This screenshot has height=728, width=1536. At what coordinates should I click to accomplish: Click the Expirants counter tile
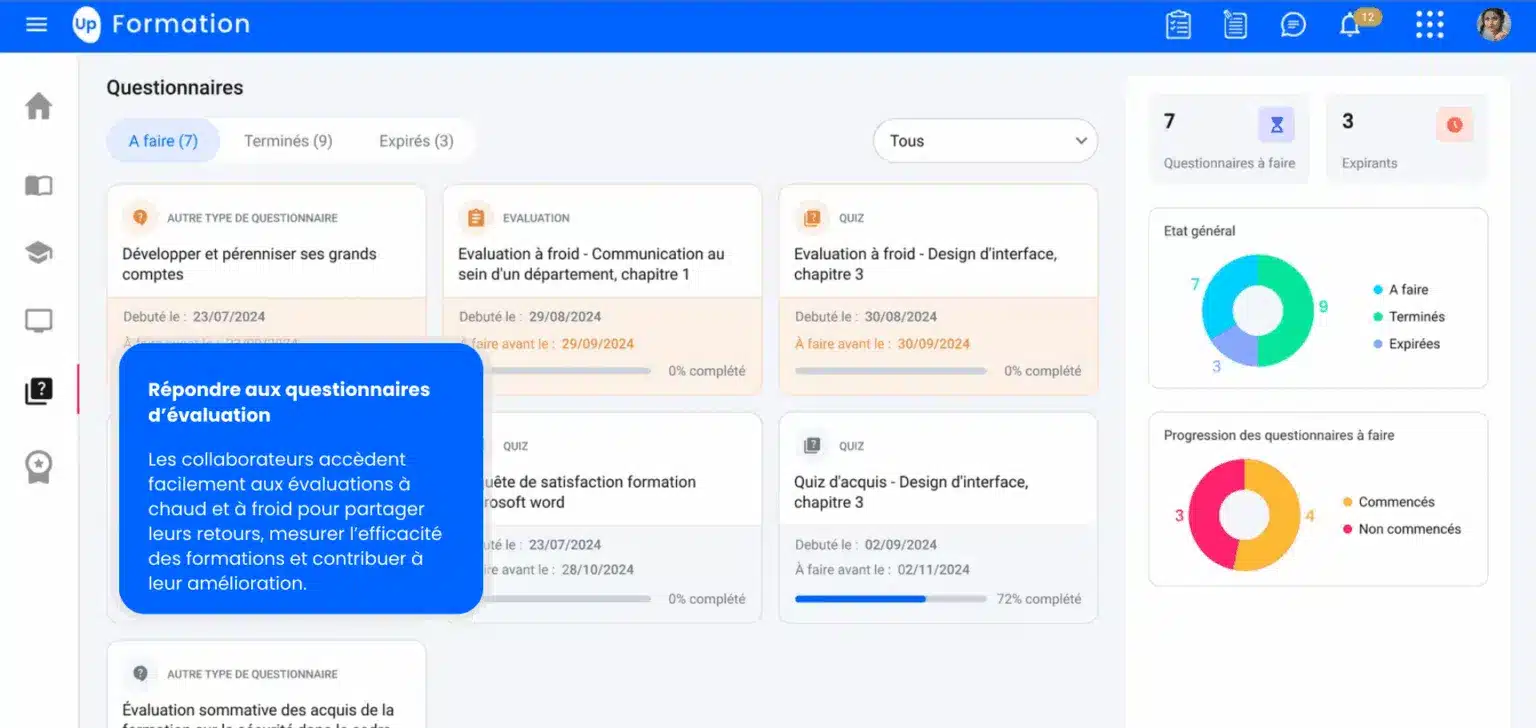pos(1406,139)
